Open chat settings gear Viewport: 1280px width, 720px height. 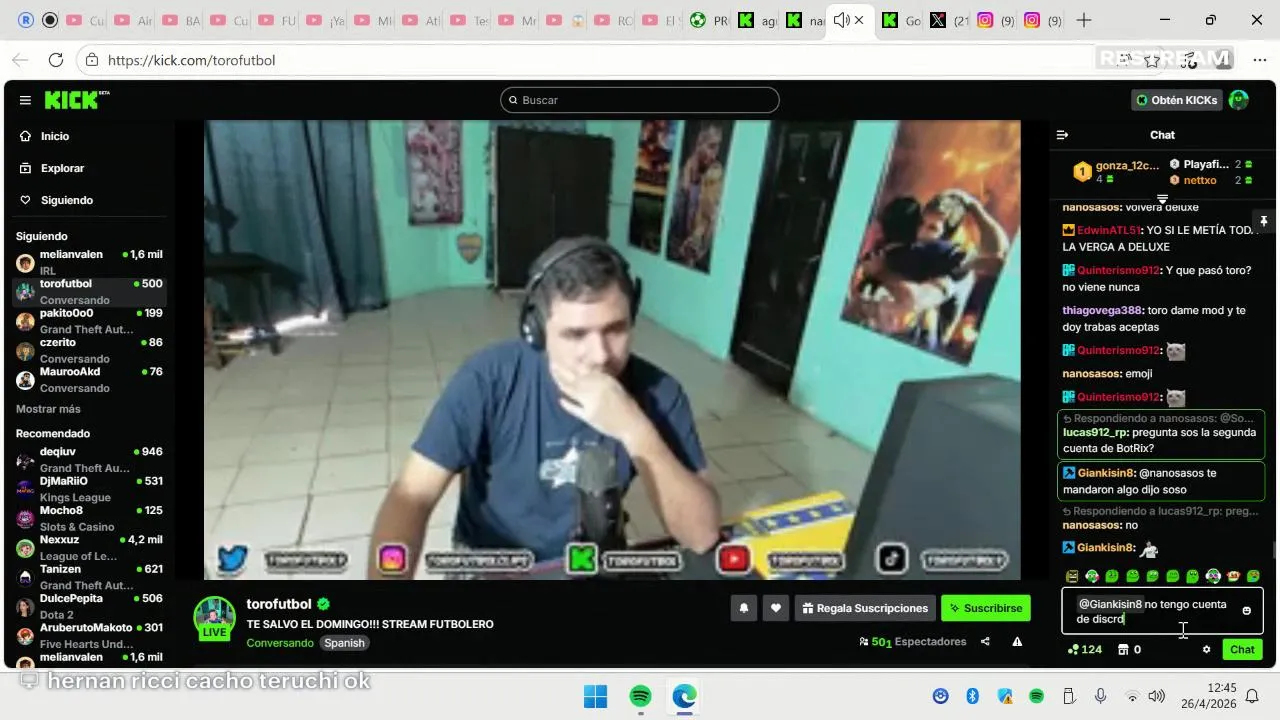1206,650
